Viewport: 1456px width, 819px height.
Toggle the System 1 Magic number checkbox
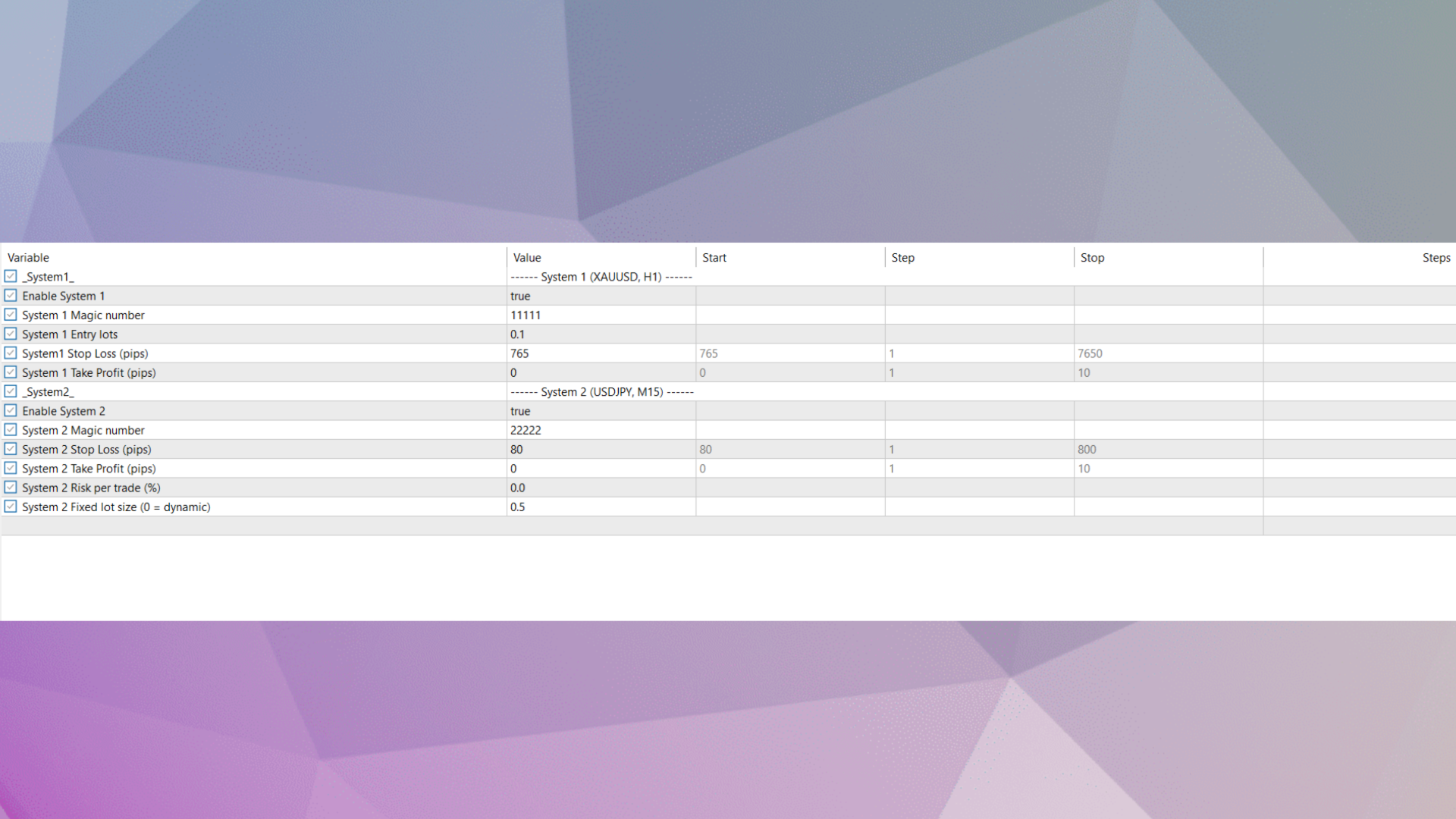click(11, 315)
